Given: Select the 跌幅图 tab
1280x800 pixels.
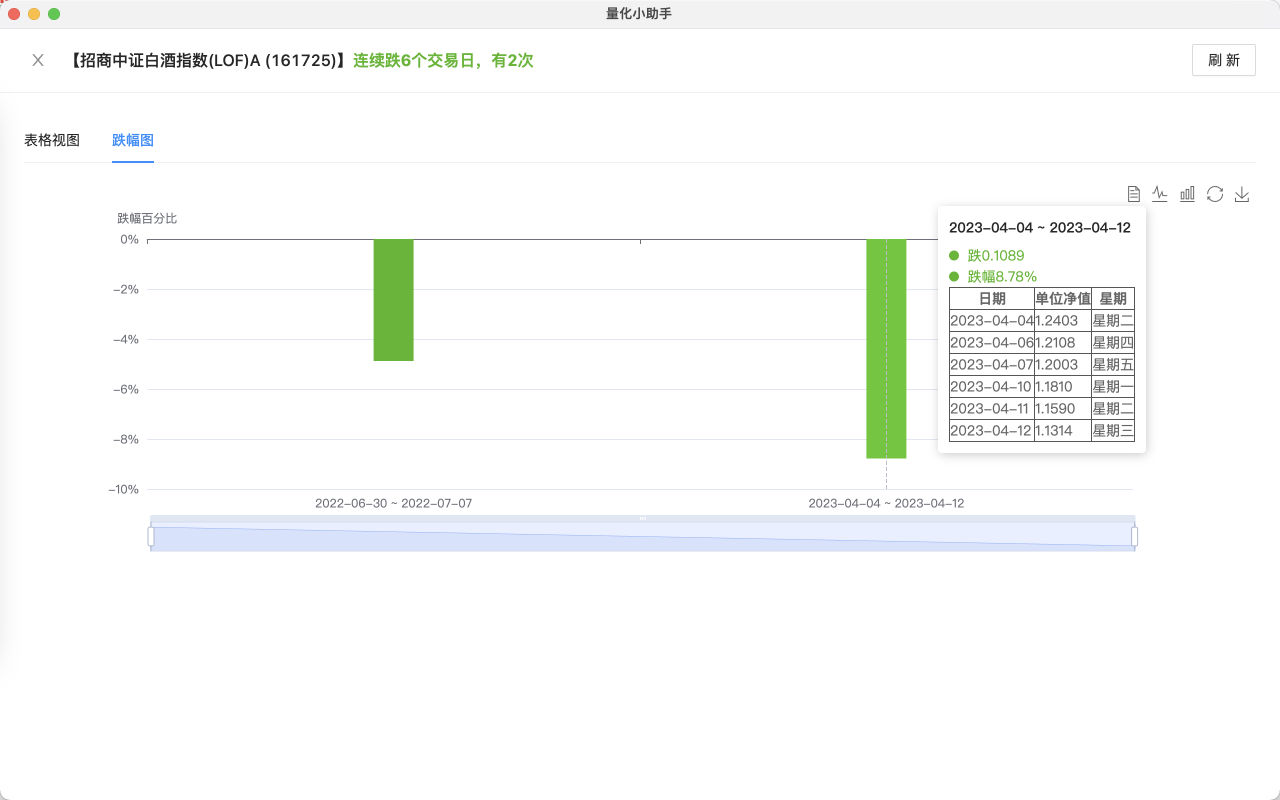Looking at the screenshot, I should [133, 140].
